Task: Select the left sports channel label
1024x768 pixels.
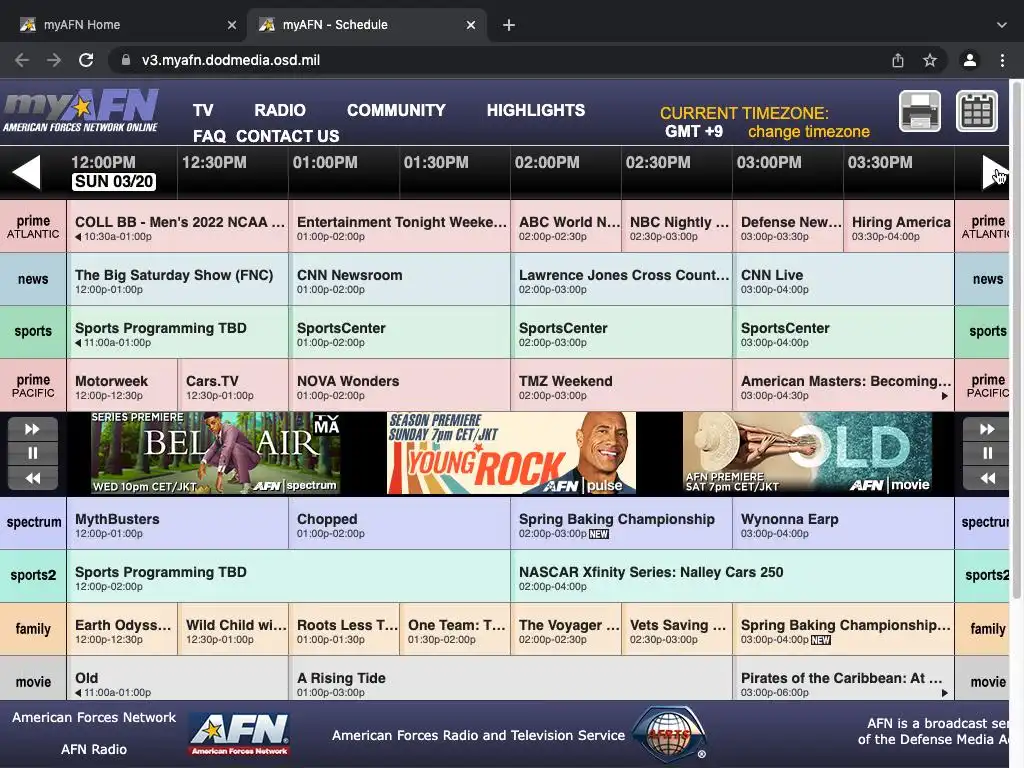Action: point(33,331)
